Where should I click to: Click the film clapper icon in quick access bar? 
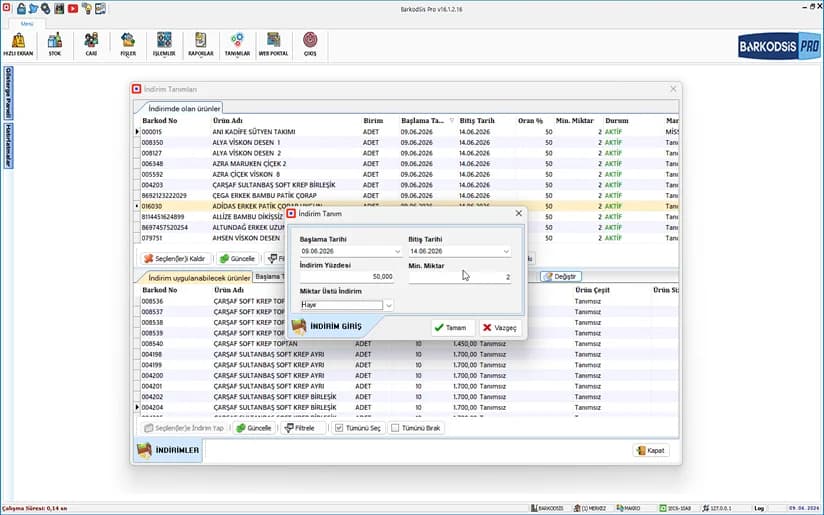[x=59, y=8]
